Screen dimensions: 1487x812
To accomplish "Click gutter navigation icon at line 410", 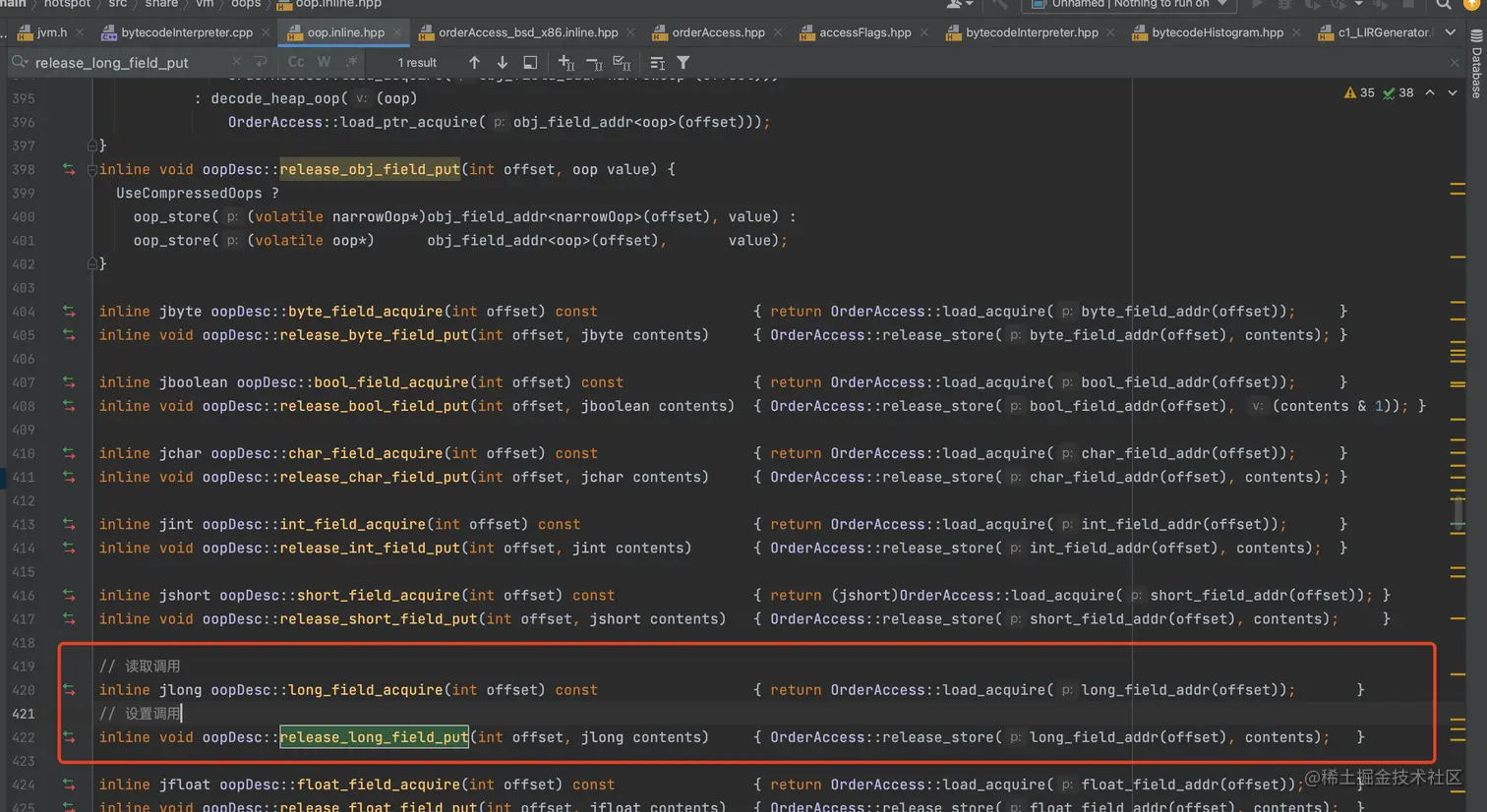I will click(x=69, y=453).
